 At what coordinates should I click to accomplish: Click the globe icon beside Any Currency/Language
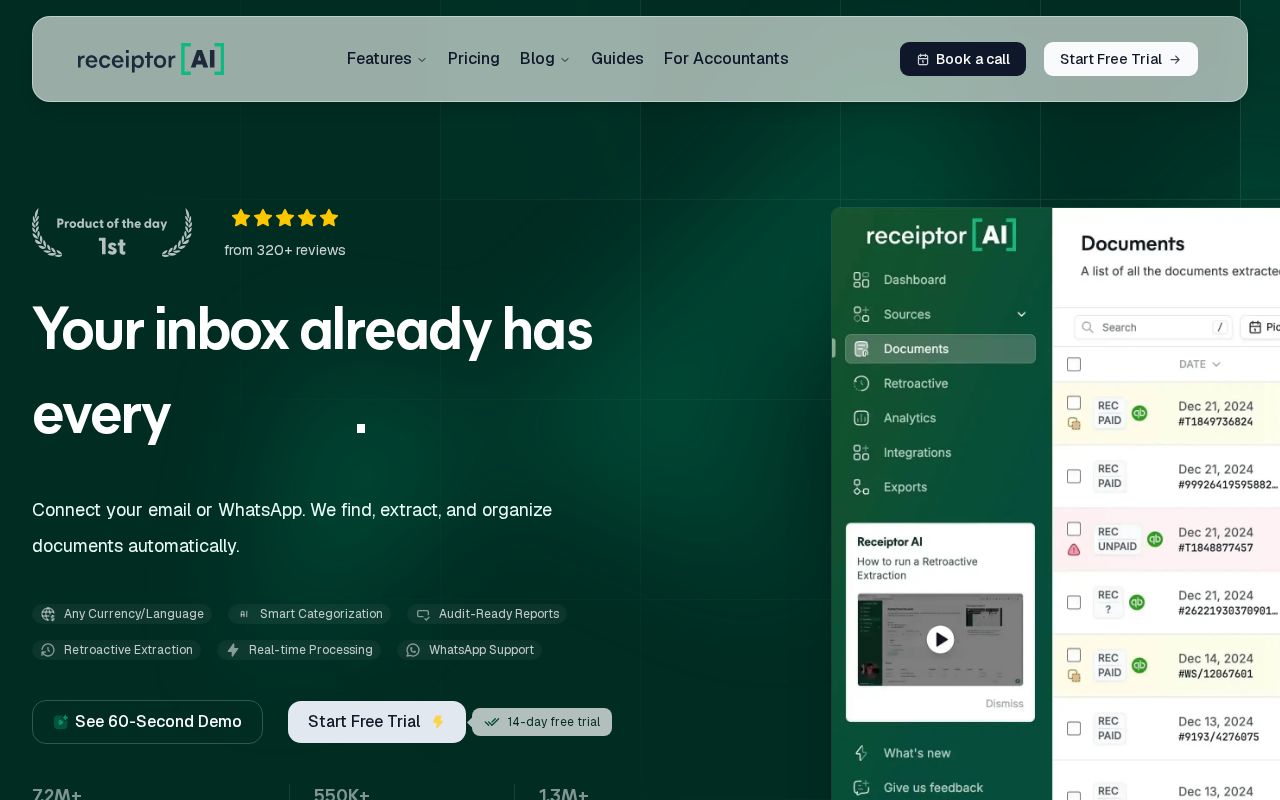48,614
